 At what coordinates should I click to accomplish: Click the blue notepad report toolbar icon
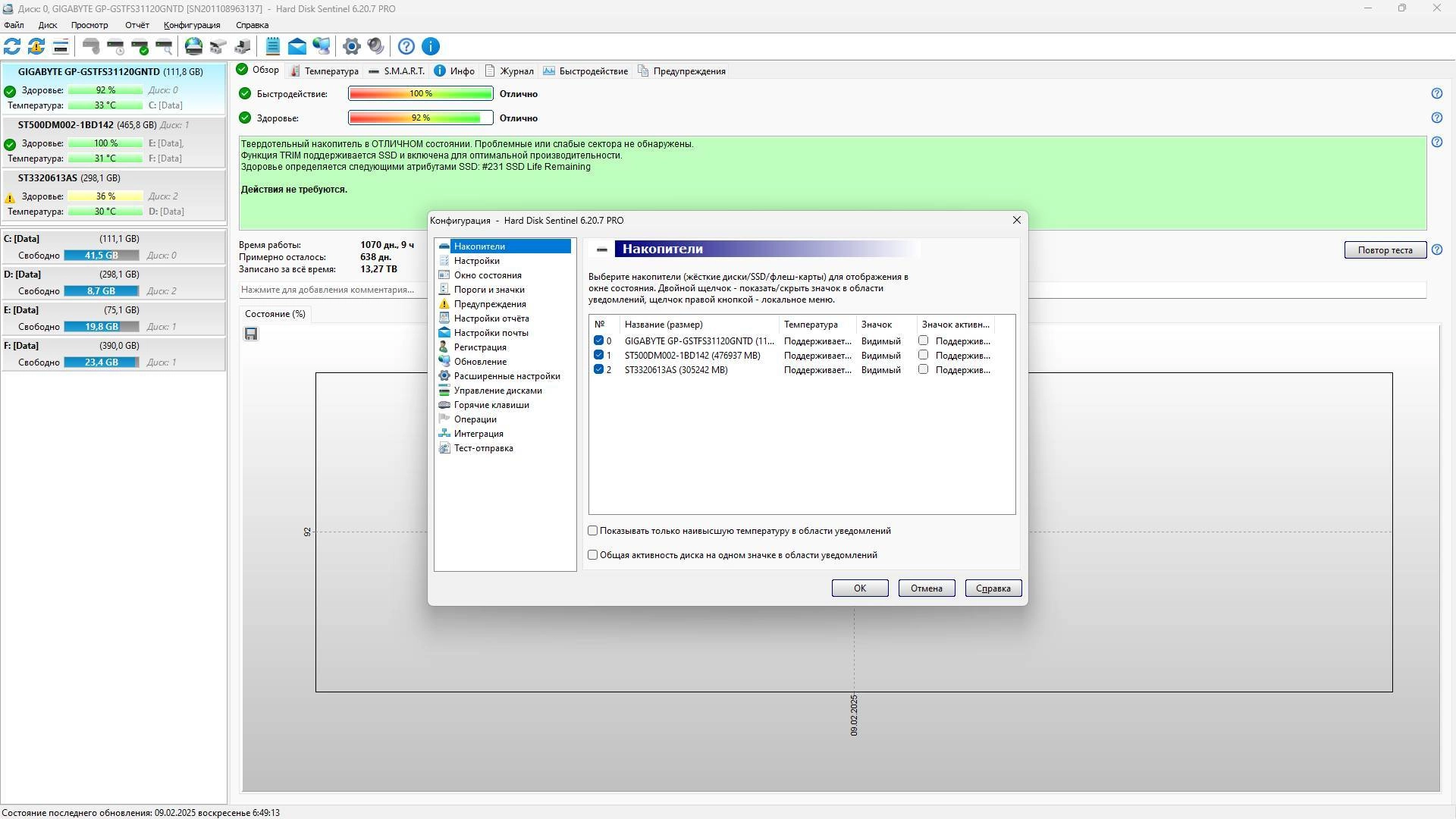(x=273, y=46)
